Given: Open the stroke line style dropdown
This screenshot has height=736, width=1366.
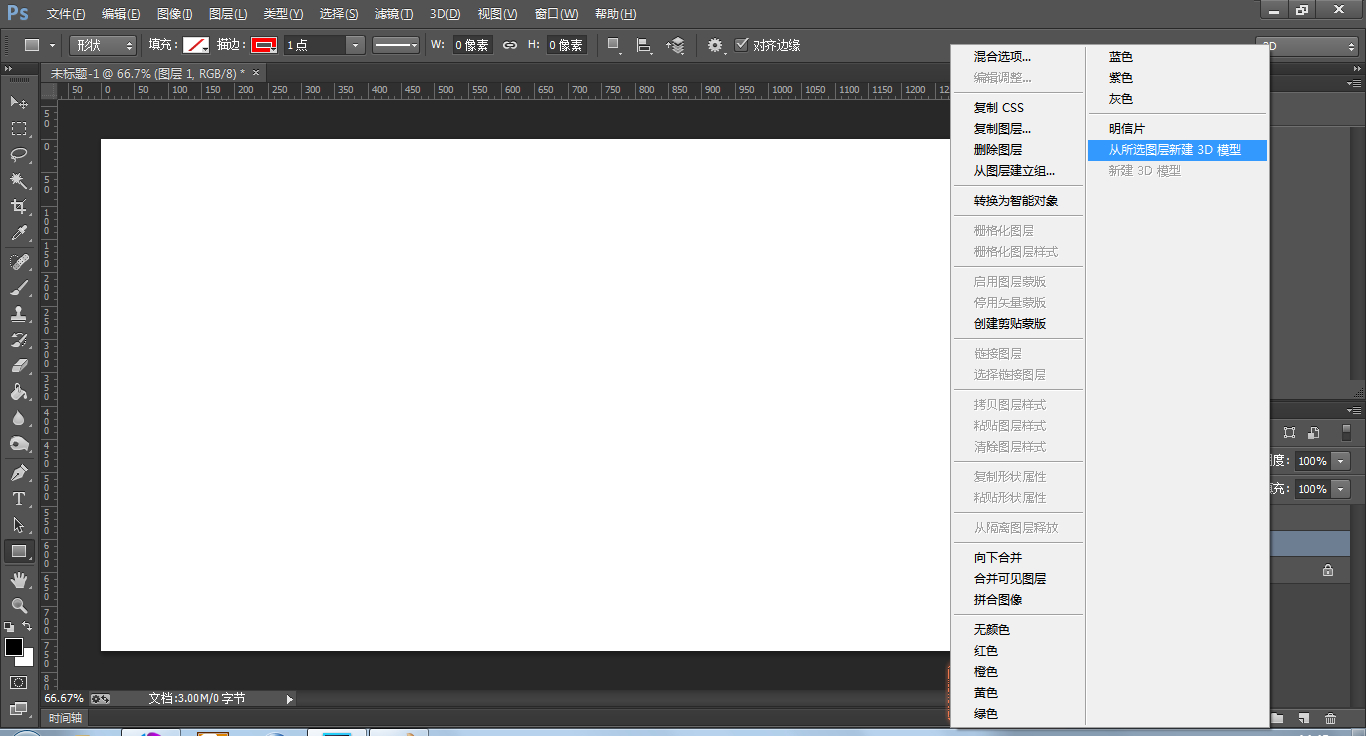Looking at the screenshot, I should click(x=396, y=45).
